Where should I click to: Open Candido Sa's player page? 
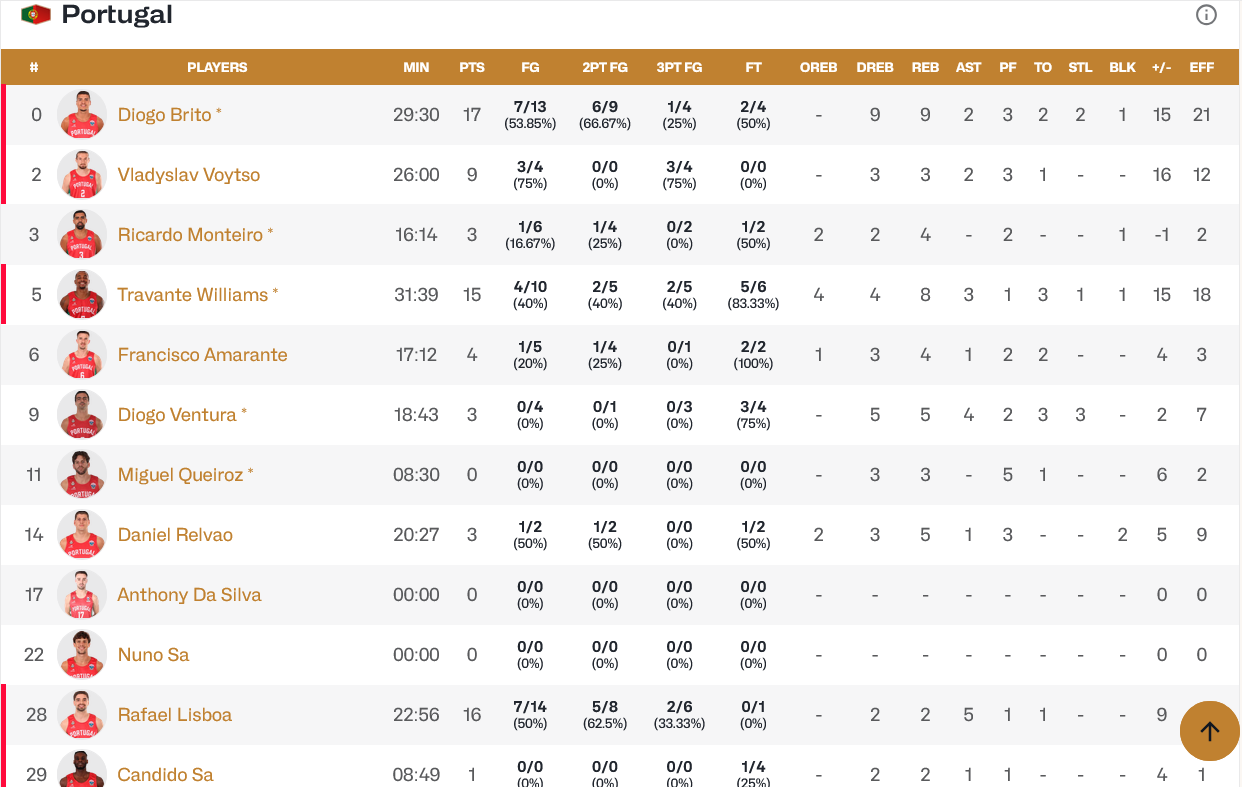pos(165,775)
